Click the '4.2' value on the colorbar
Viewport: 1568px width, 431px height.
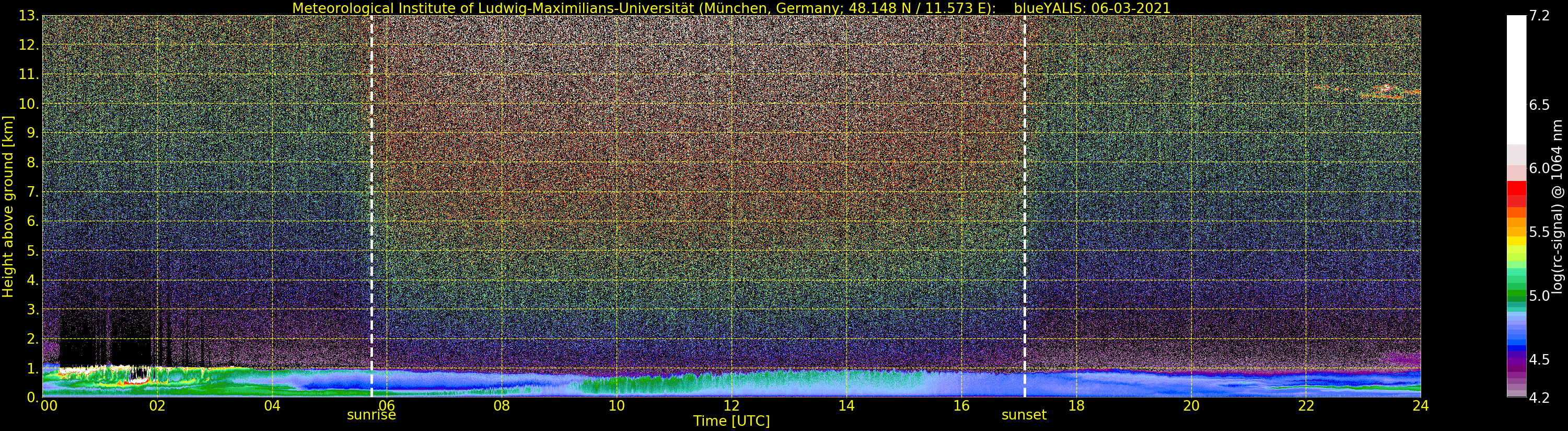coord(1539,398)
